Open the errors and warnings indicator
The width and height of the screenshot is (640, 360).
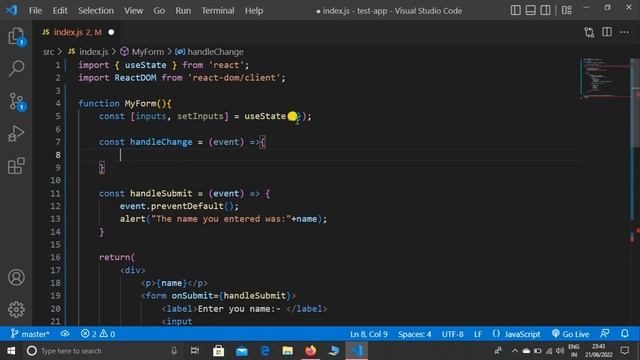coord(98,334)
